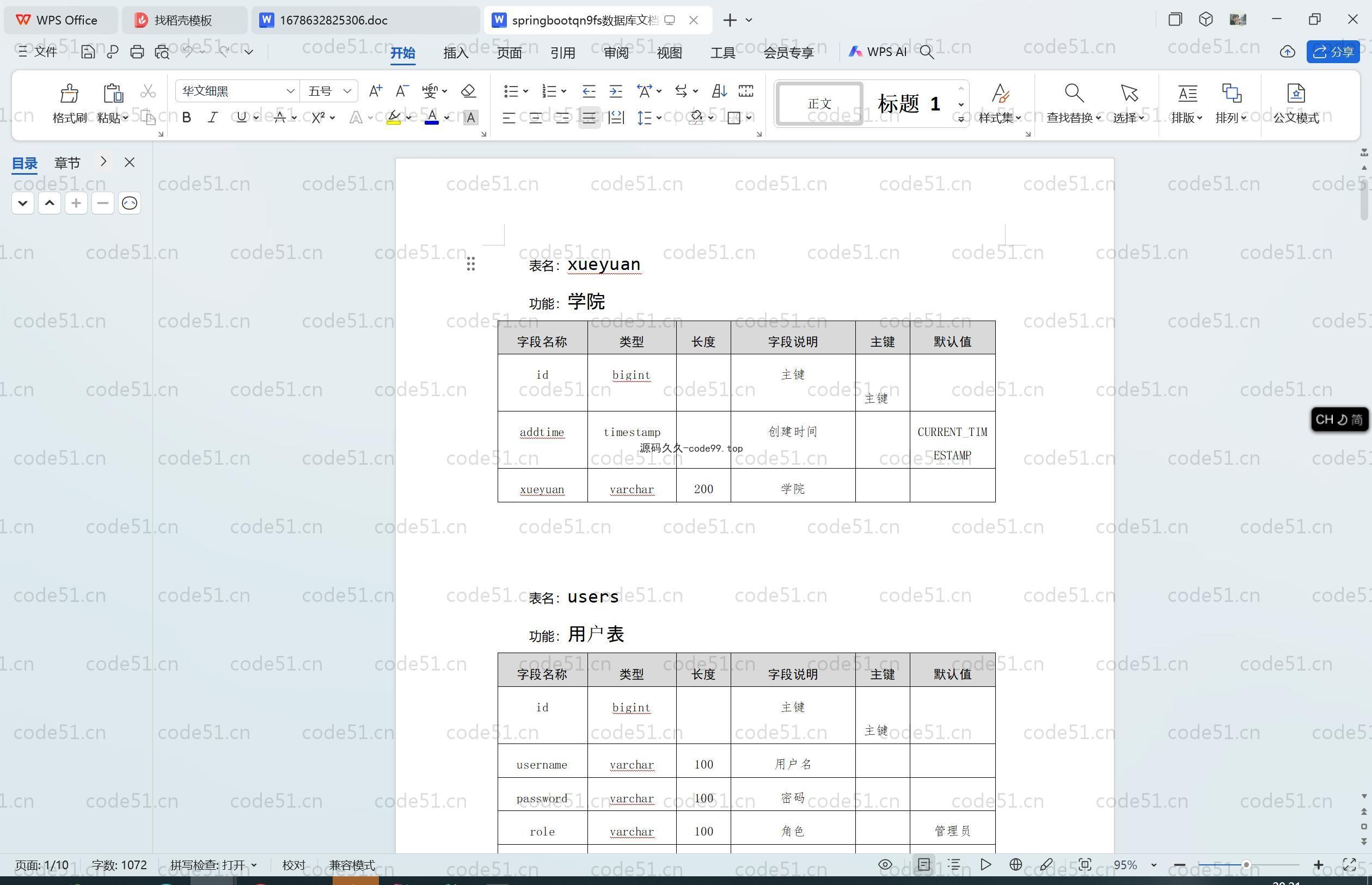Toggle center alignment button
Image resolution: width=1372 pixels, height=885 pixels.
[x=535, y=118]
